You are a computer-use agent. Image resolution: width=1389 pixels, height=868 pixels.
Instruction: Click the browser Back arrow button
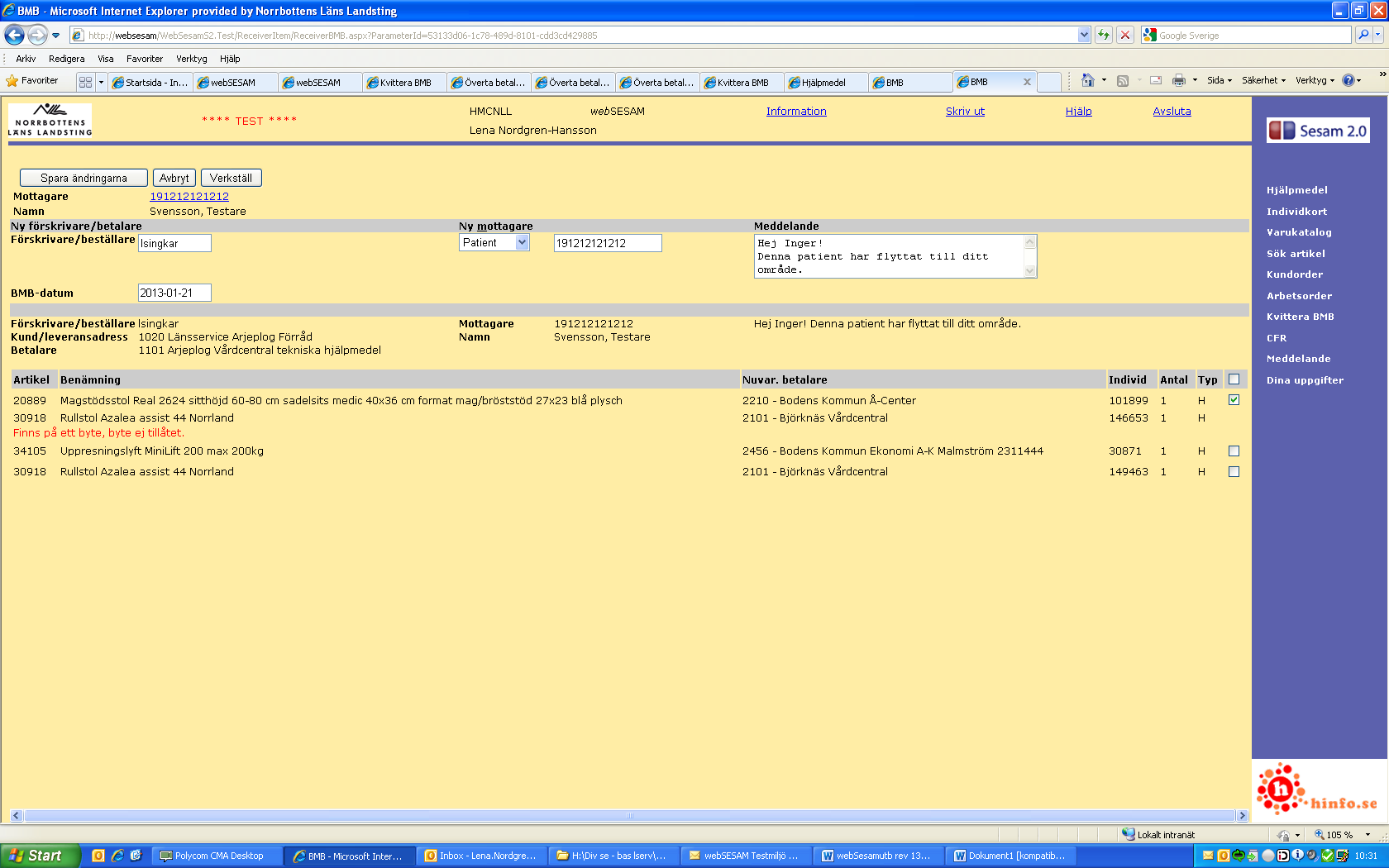click(14, 35)
